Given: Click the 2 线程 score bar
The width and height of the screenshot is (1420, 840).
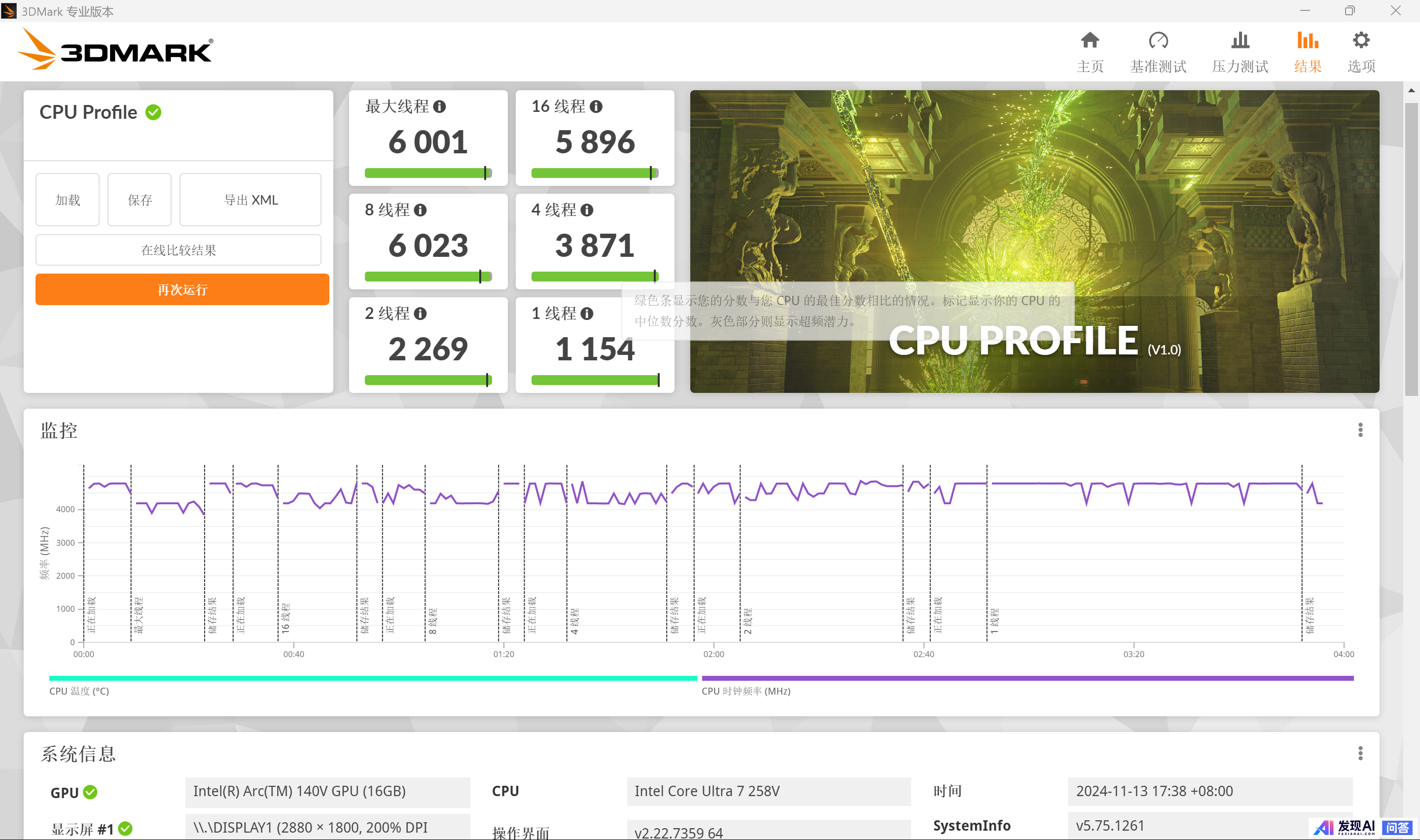Looking at the screenshot, I should point(428,381).
